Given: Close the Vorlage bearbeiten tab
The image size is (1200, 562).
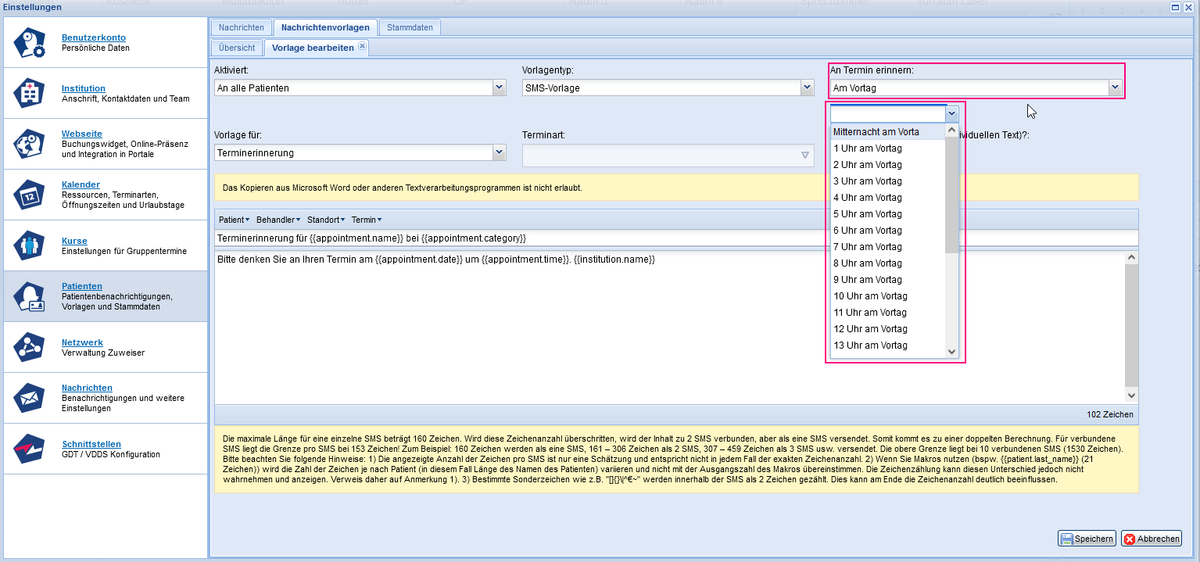Looking at the screenshot, I should (x=362, y=47).
